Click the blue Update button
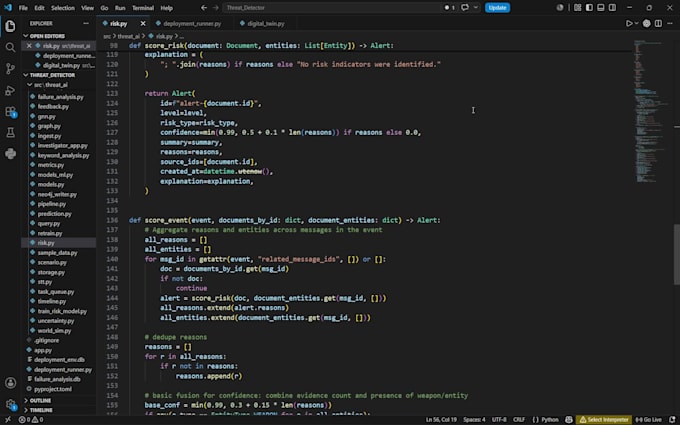The height and width of the screenshot is (425, 680). pyautogui.click(x=497, y=7)
